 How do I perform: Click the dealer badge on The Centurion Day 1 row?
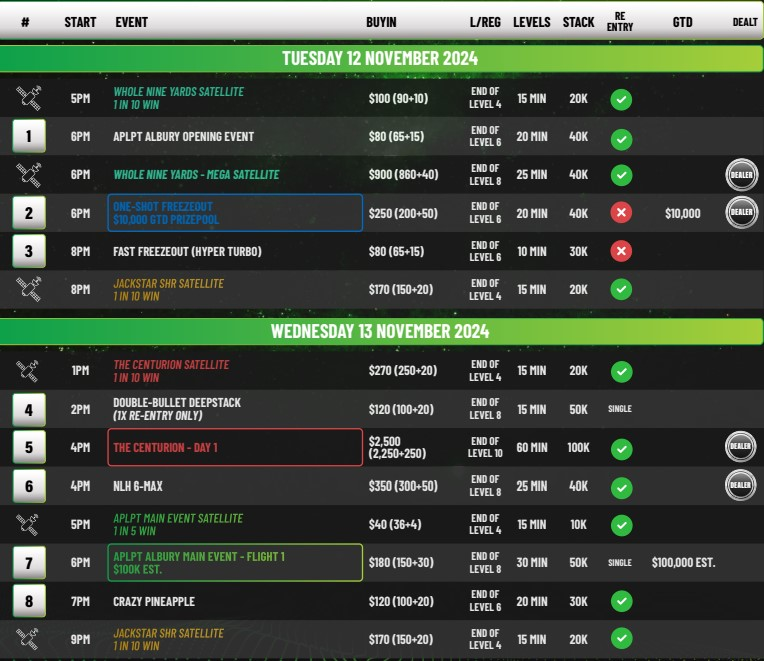740,447
